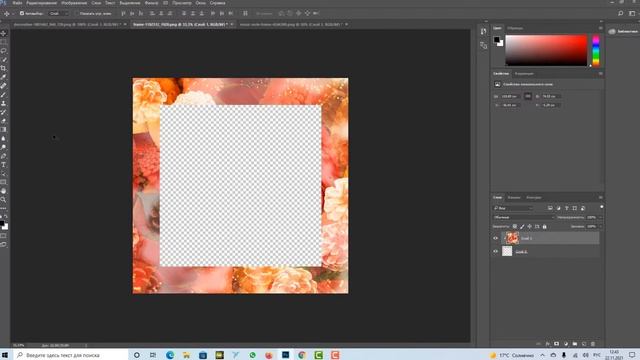Add a layer mask from Layers footer
Image resolution: width=640 pixels, height=360 pixels.
[556, 344]
